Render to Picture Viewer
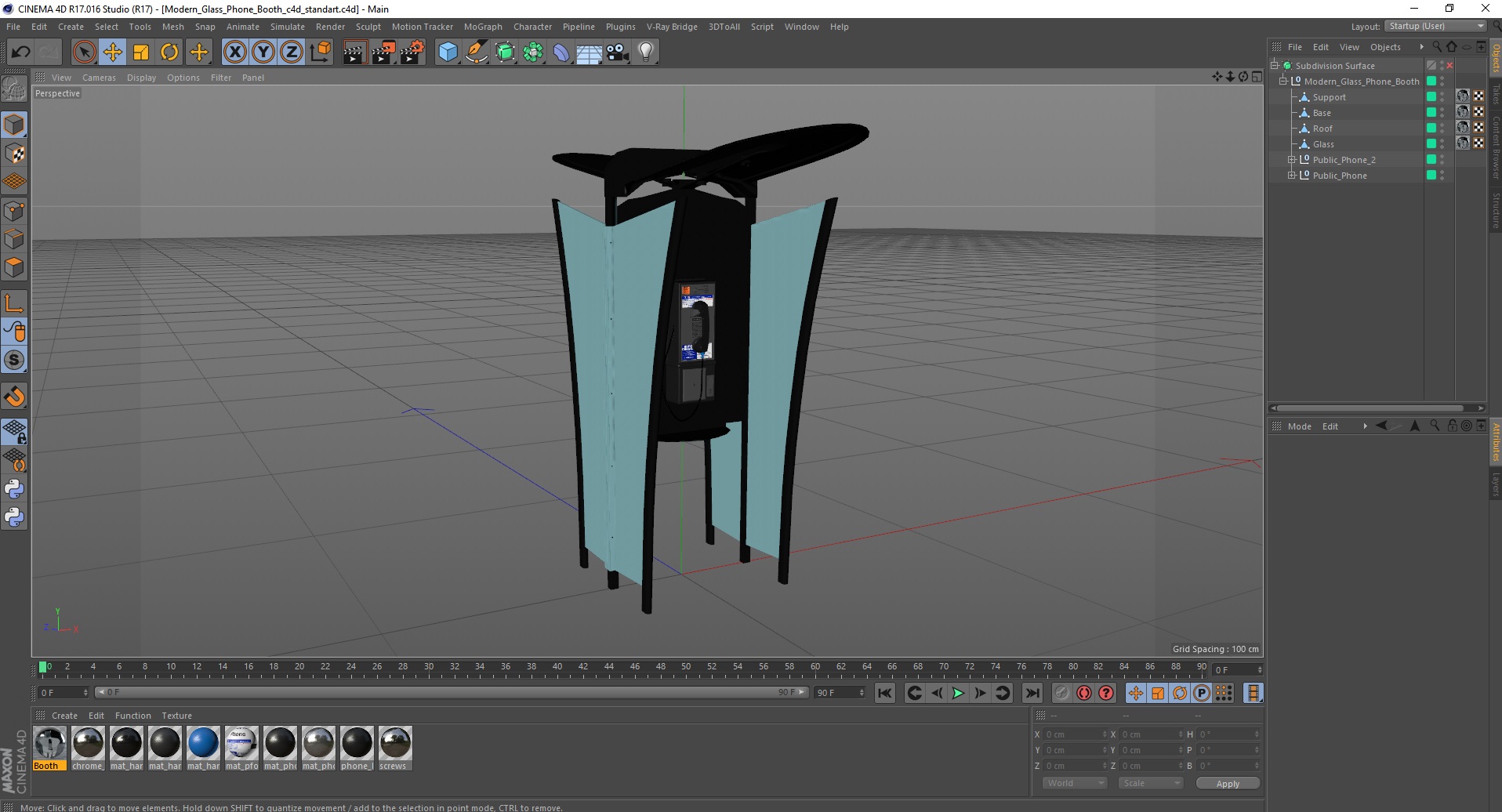This screenshot has width=1502, height=812. pyautogui.click(x=383, y=53)
